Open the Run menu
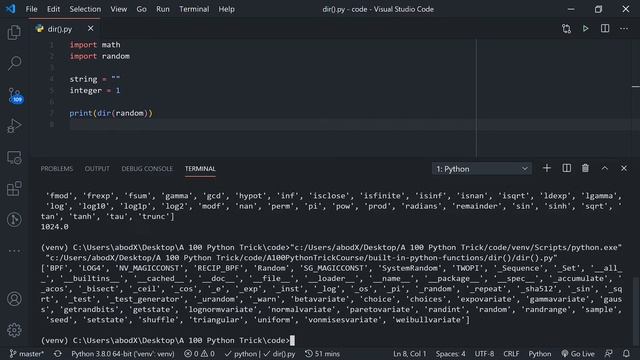Screen dimensions: 640x360 click(162, 9)
